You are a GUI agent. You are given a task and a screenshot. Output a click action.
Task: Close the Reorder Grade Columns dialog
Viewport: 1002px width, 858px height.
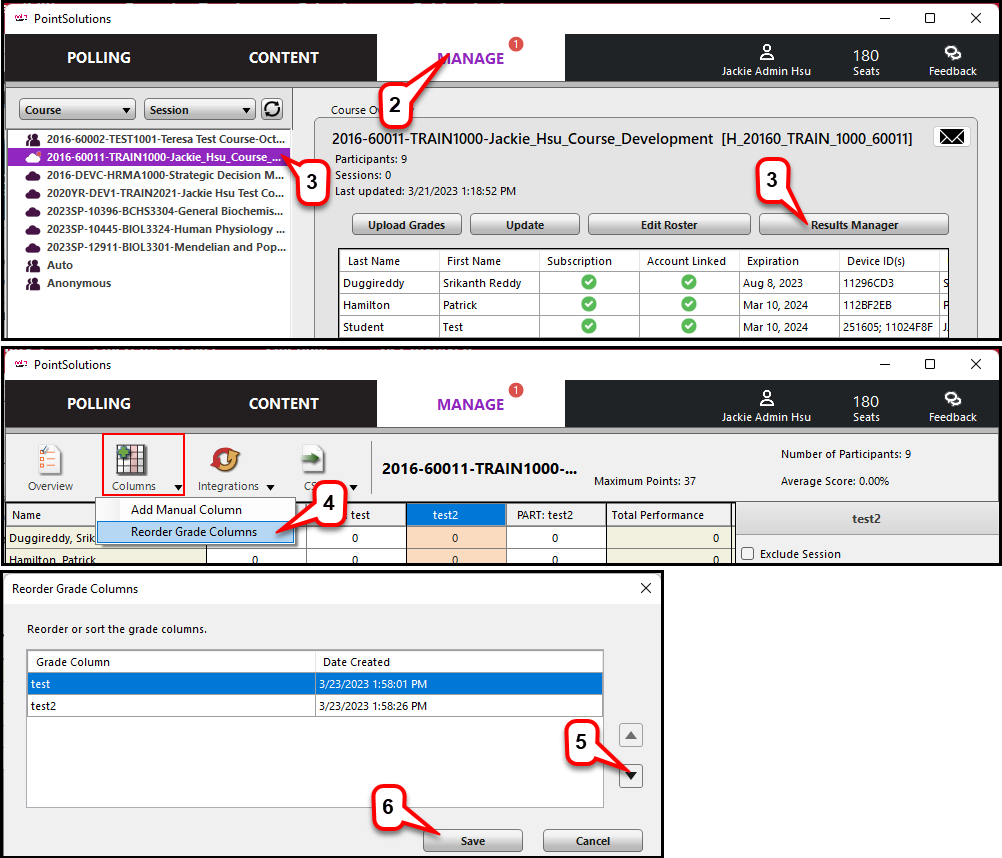[646, 588]
